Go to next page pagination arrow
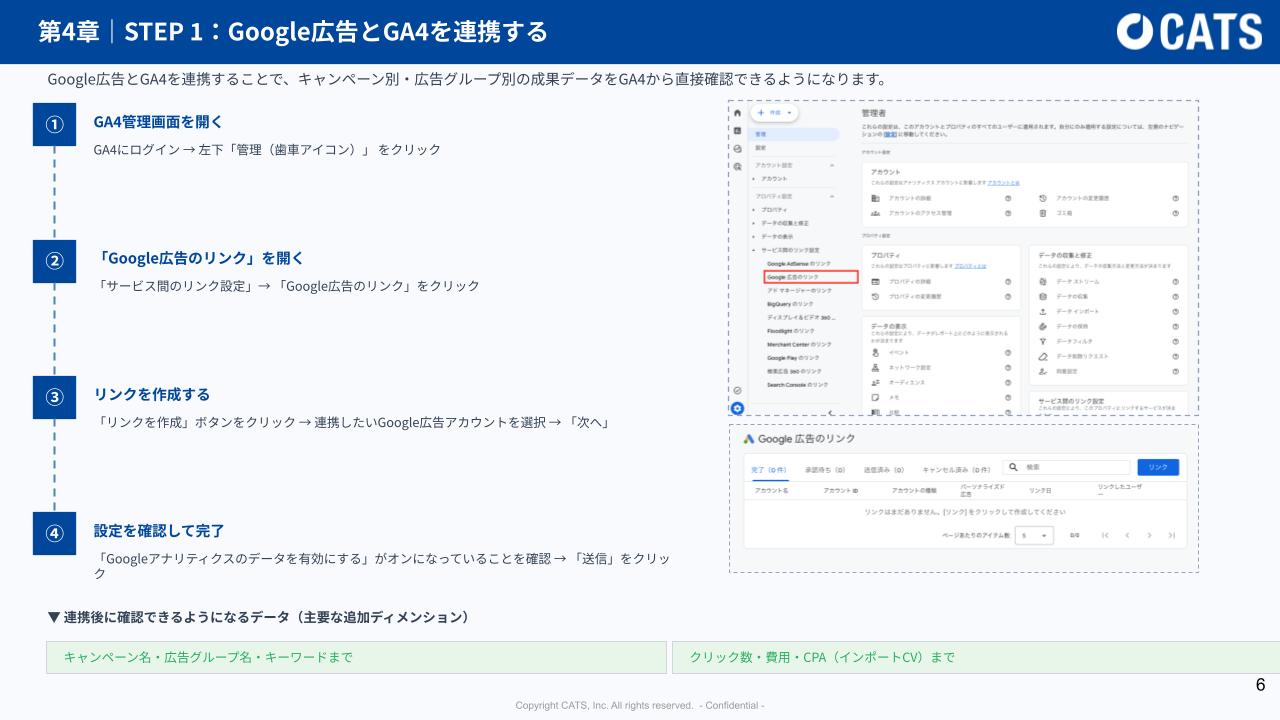Viewport: 1280px width, 720px height. pyautogui.click(x=1149, y=536)
